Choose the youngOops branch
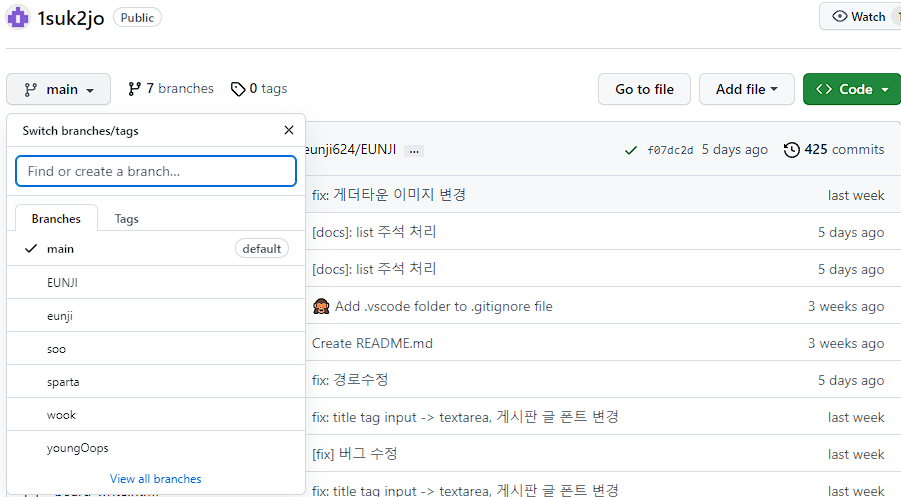Image resolution: width=901 pixels, height=497 pixels. coord(156,448)
